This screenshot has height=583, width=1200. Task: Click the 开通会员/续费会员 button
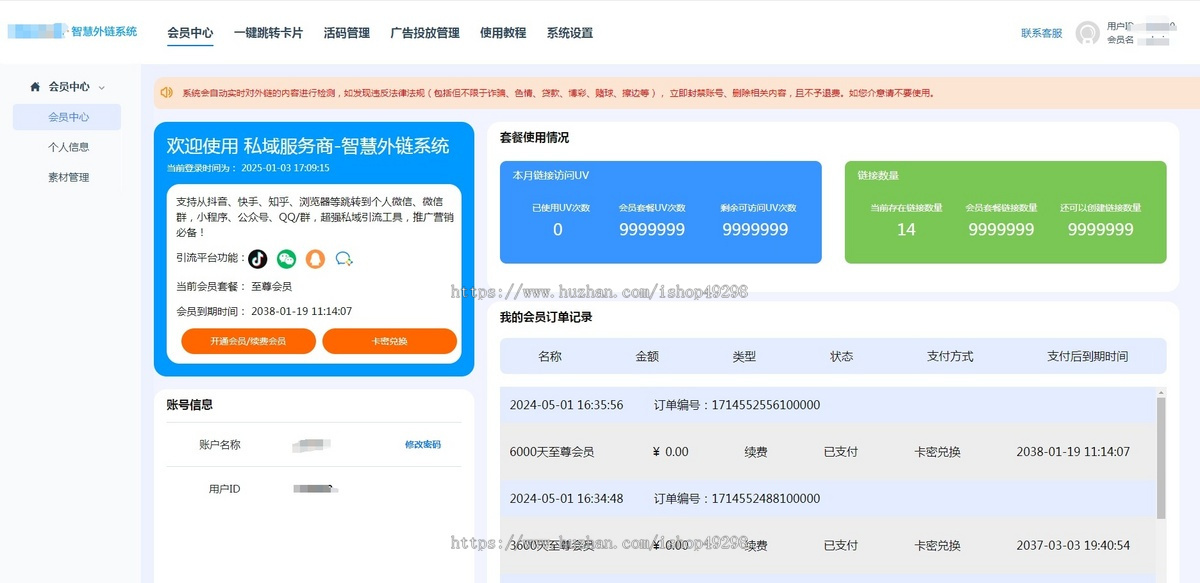(248, 341)
